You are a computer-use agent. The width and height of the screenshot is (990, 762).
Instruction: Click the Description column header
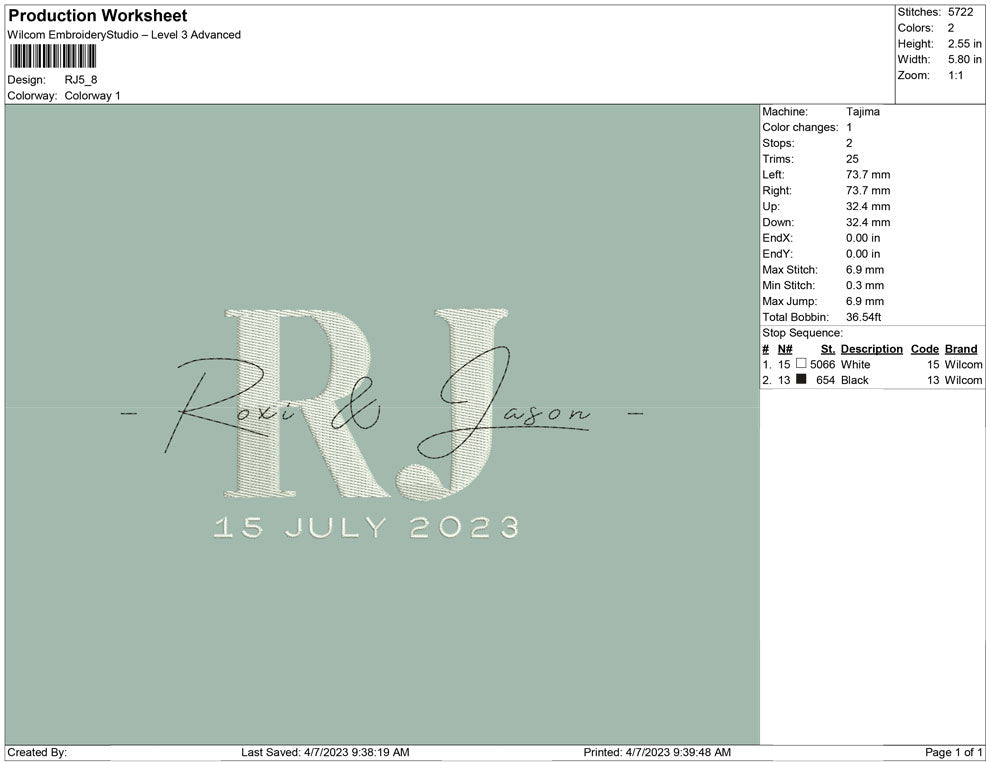(871, 349)
